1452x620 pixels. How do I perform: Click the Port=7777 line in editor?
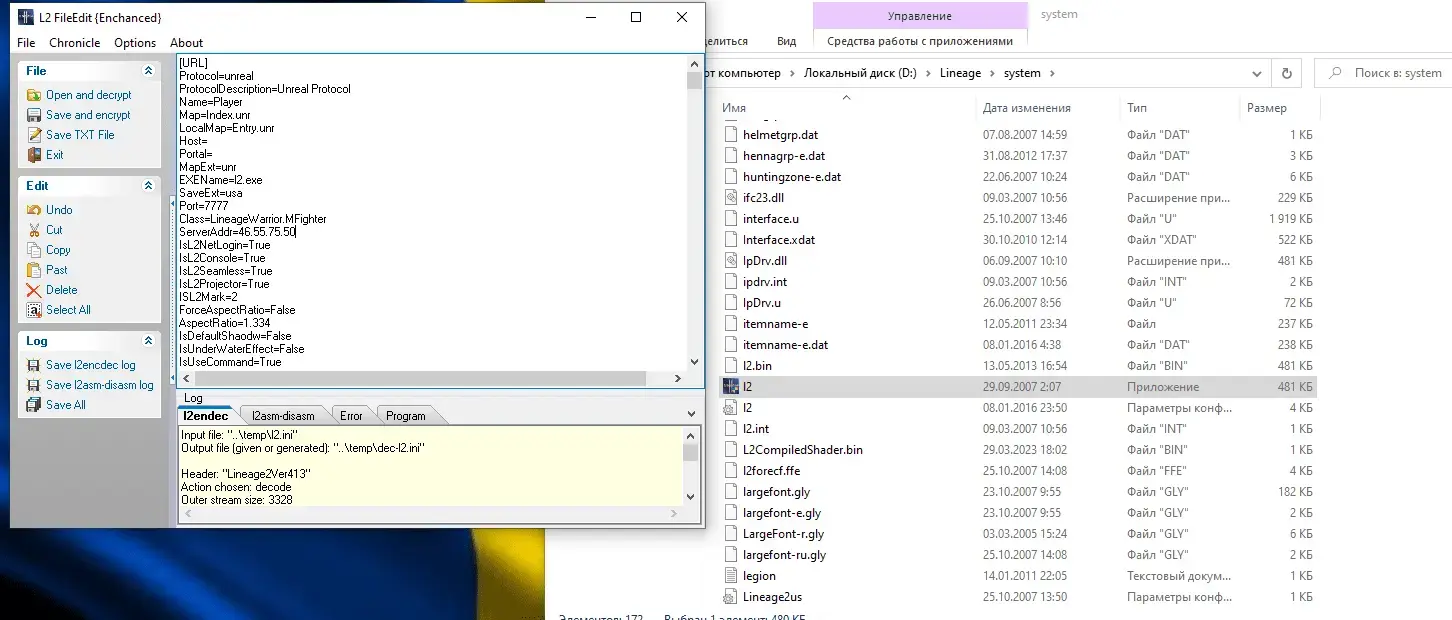(x=204, y=206)
